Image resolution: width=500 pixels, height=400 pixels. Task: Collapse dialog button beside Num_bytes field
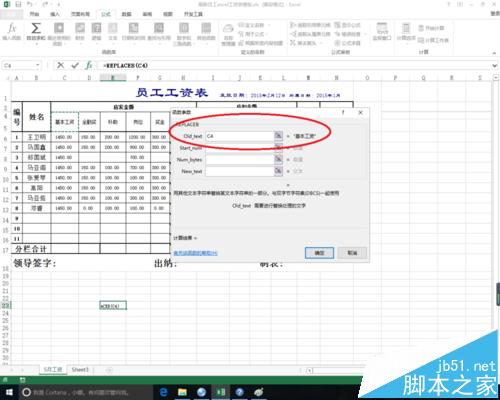(278, 159)
